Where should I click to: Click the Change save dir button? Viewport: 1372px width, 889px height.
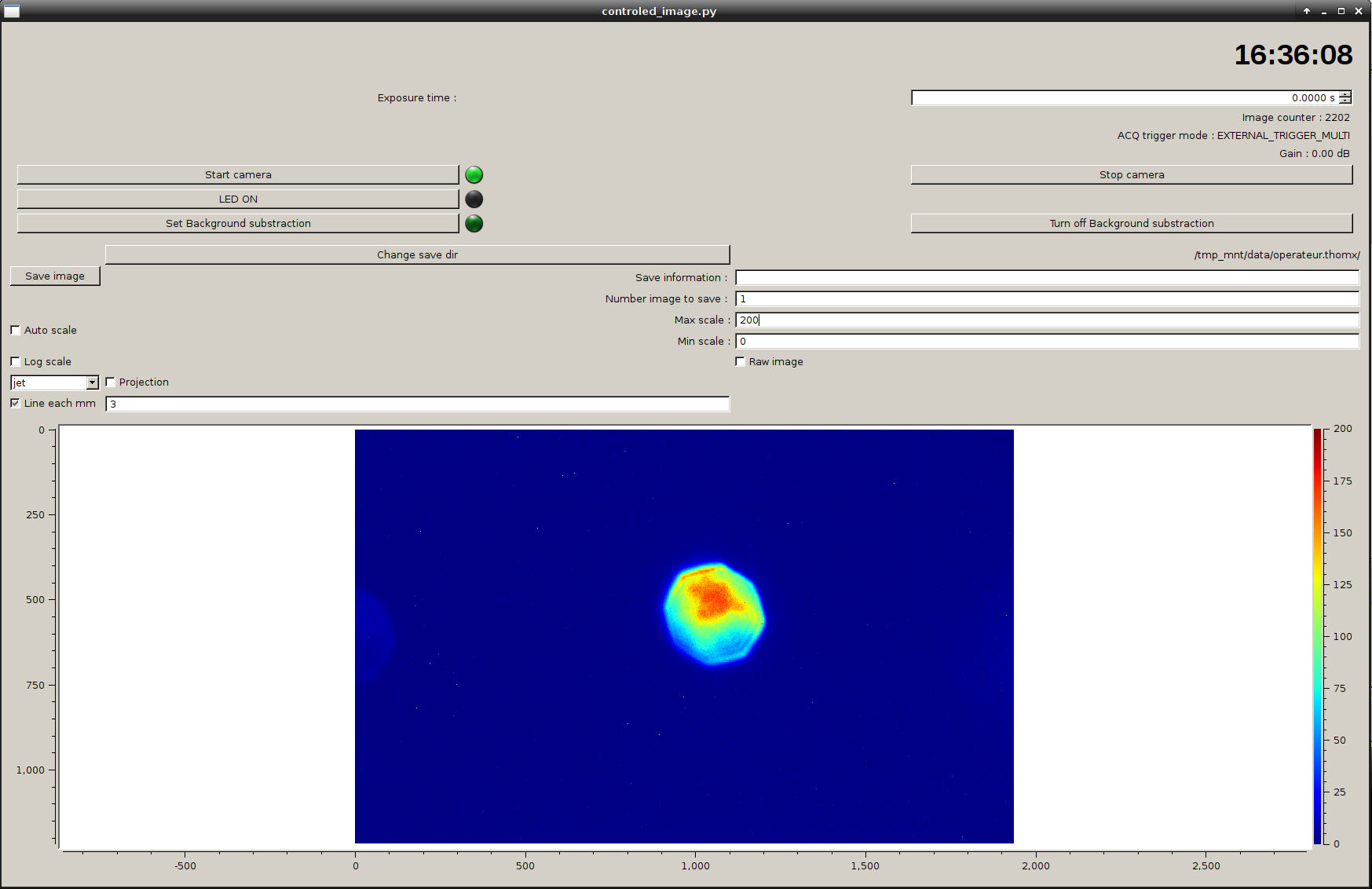417,254
